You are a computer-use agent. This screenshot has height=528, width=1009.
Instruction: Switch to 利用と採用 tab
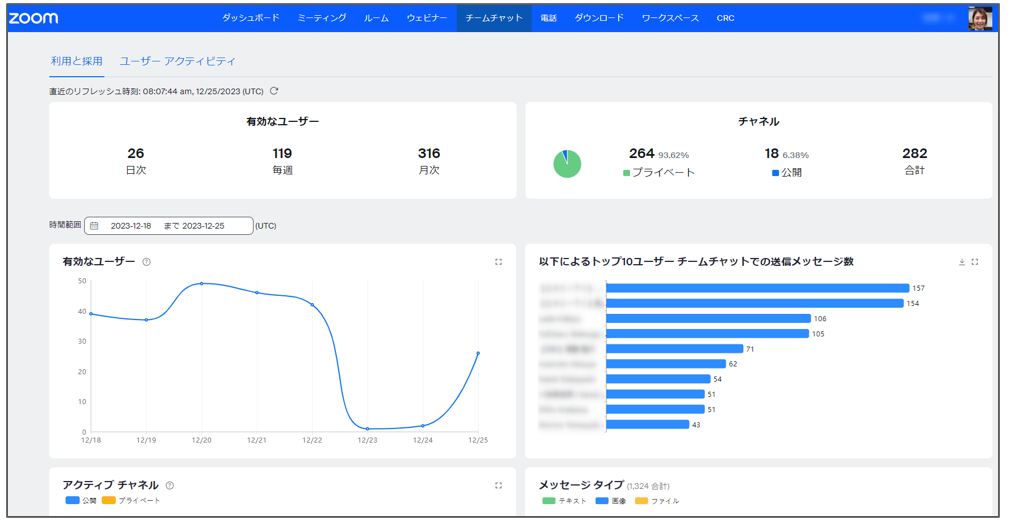pos(77,61)
